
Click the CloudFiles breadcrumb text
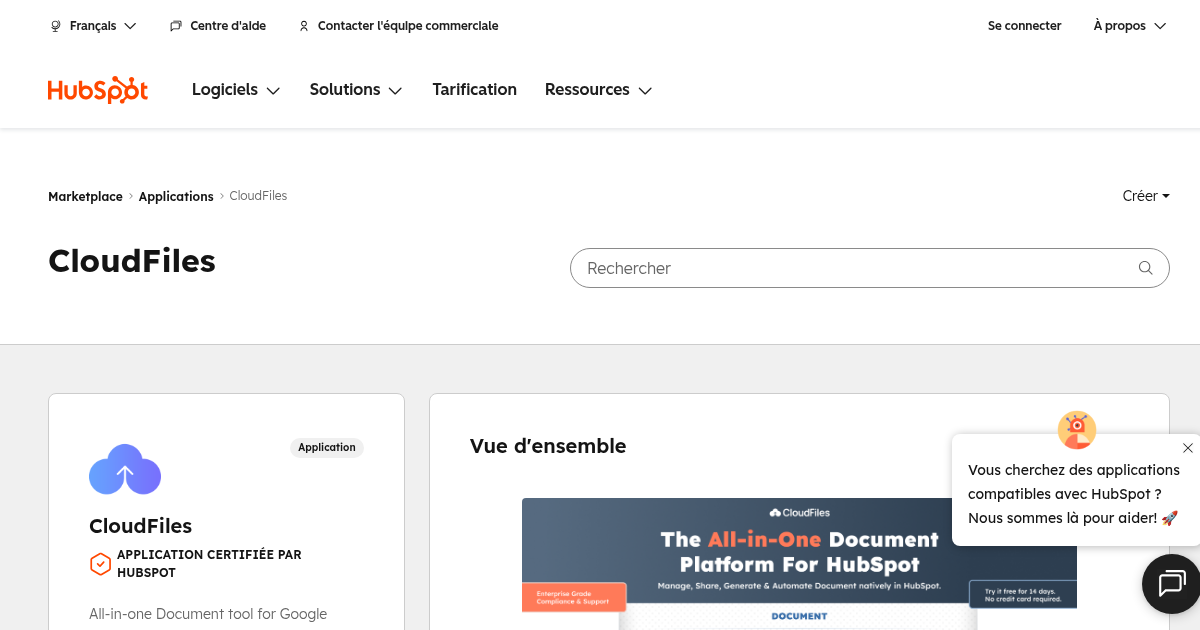pyautogui.click(x=258, y=196)
